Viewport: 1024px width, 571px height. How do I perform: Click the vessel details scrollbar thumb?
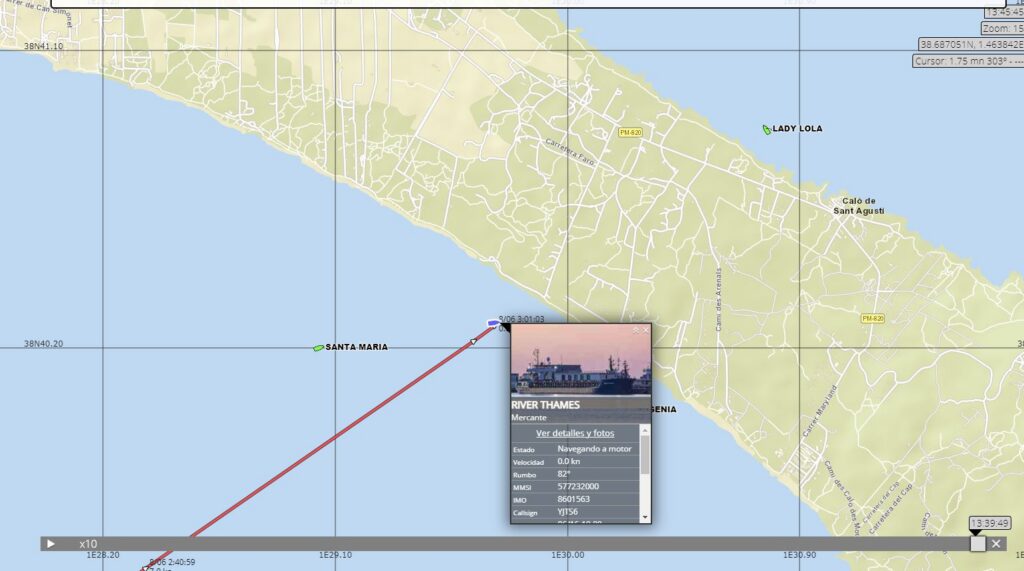pyautogui.click(x=645, y=455)
